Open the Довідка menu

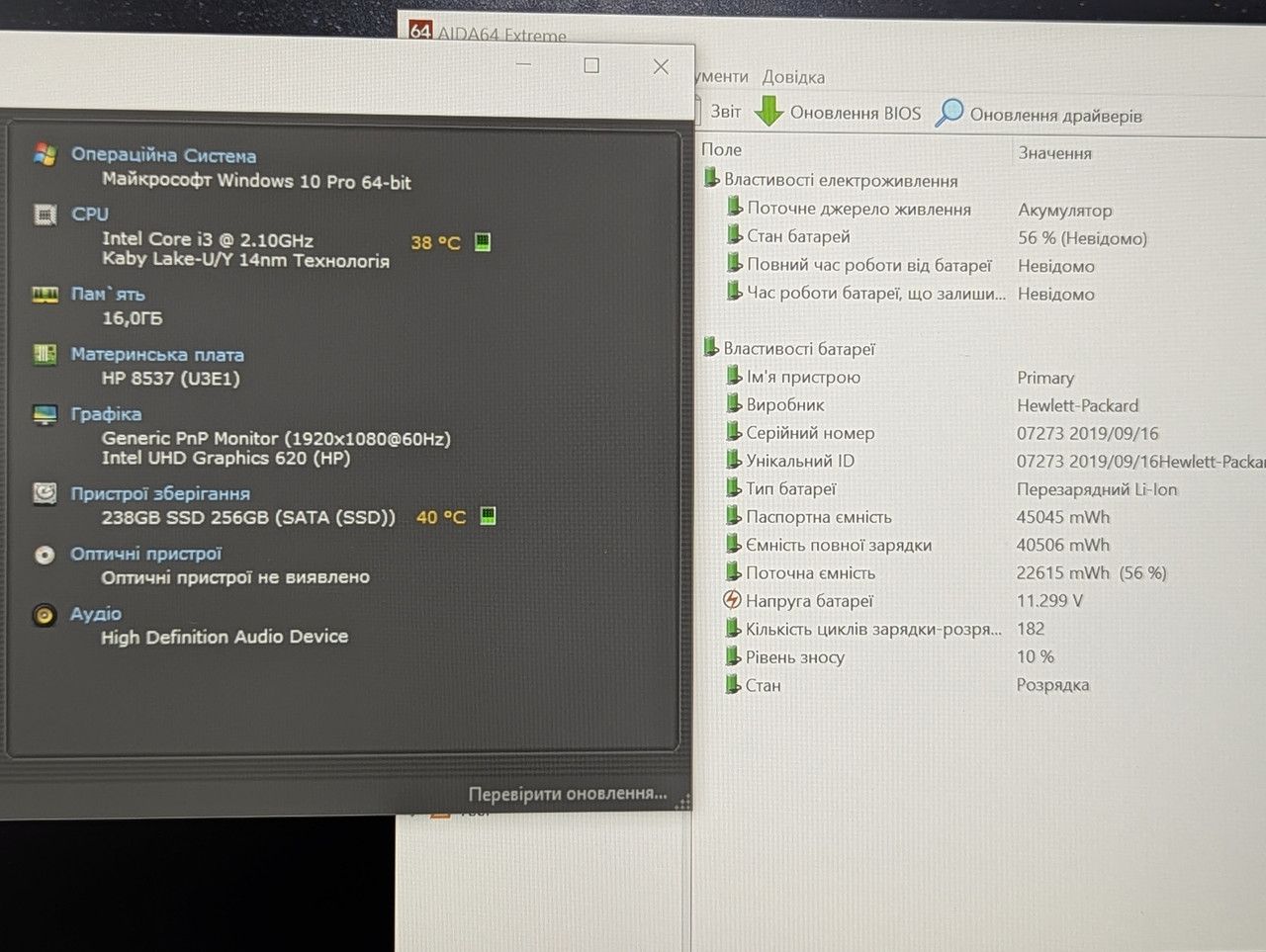[x=793, y=77]
